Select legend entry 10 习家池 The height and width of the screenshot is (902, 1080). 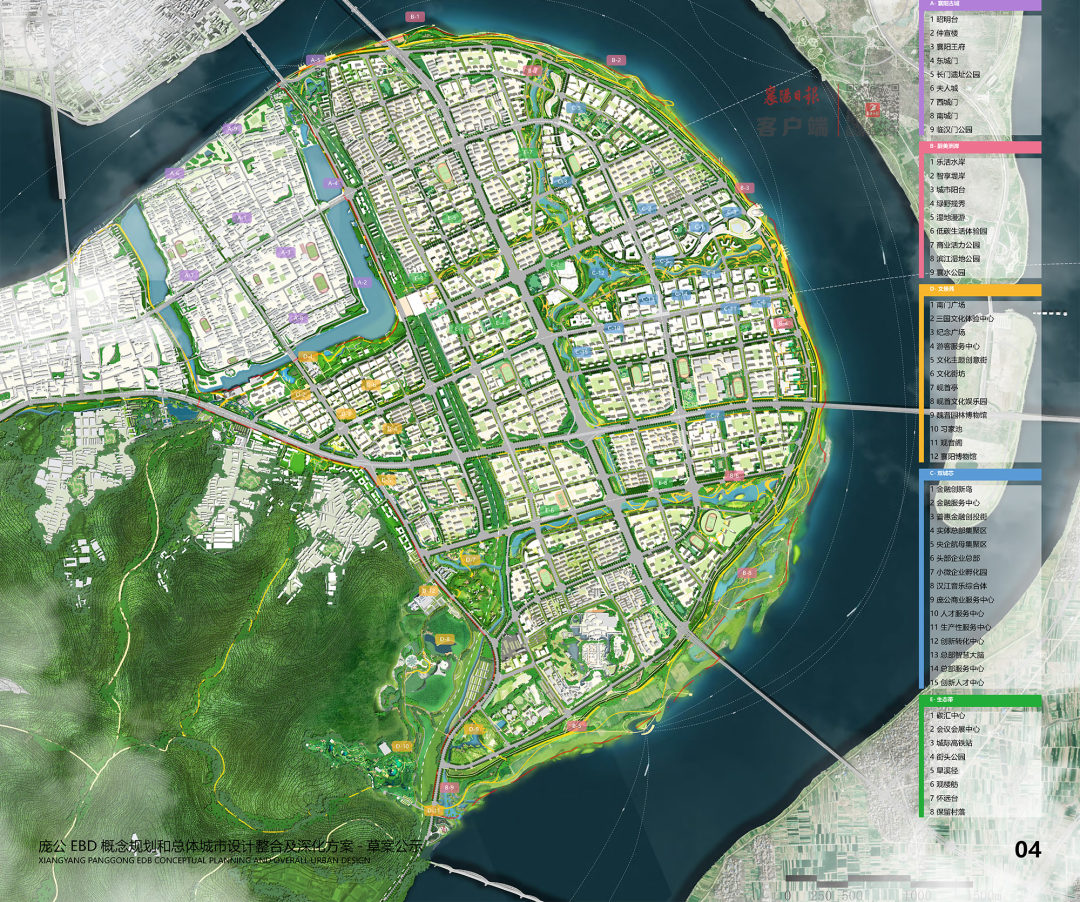(x=948, y=429)
